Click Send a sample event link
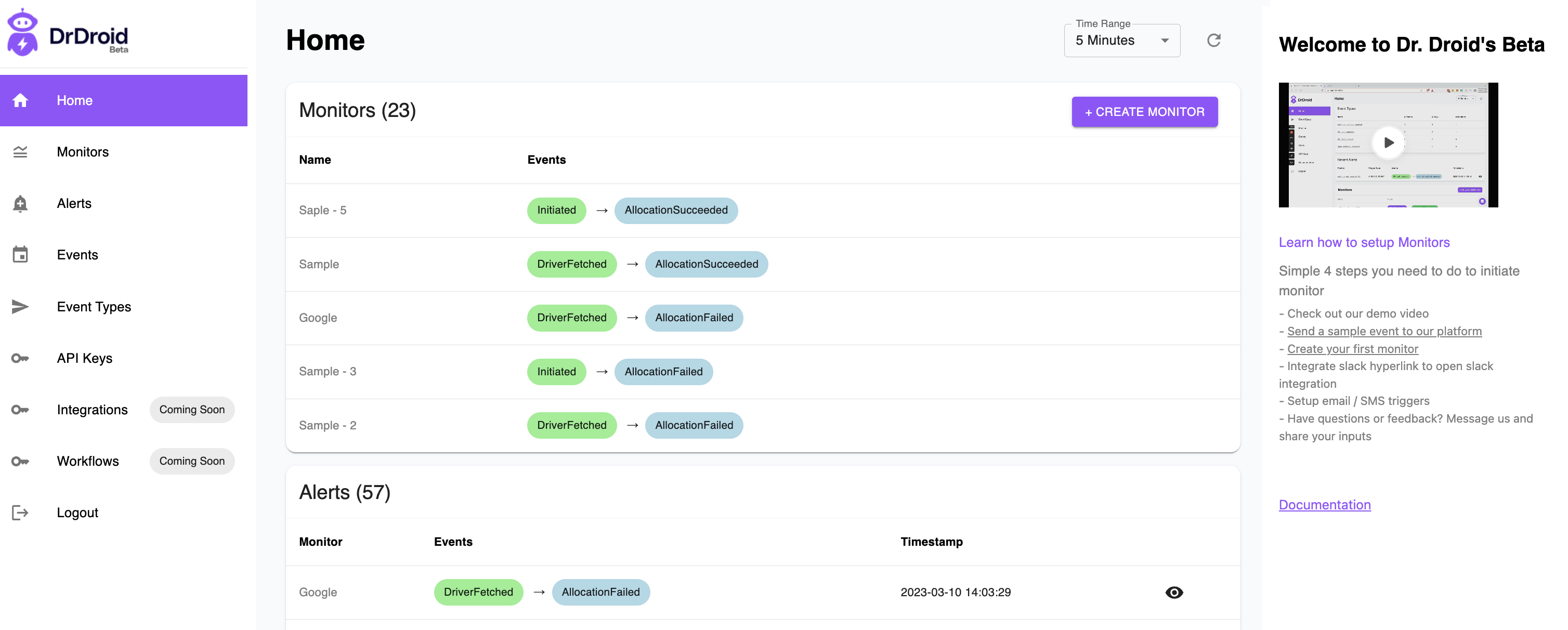This screenshot has height=630, width=1568. 1383,331
